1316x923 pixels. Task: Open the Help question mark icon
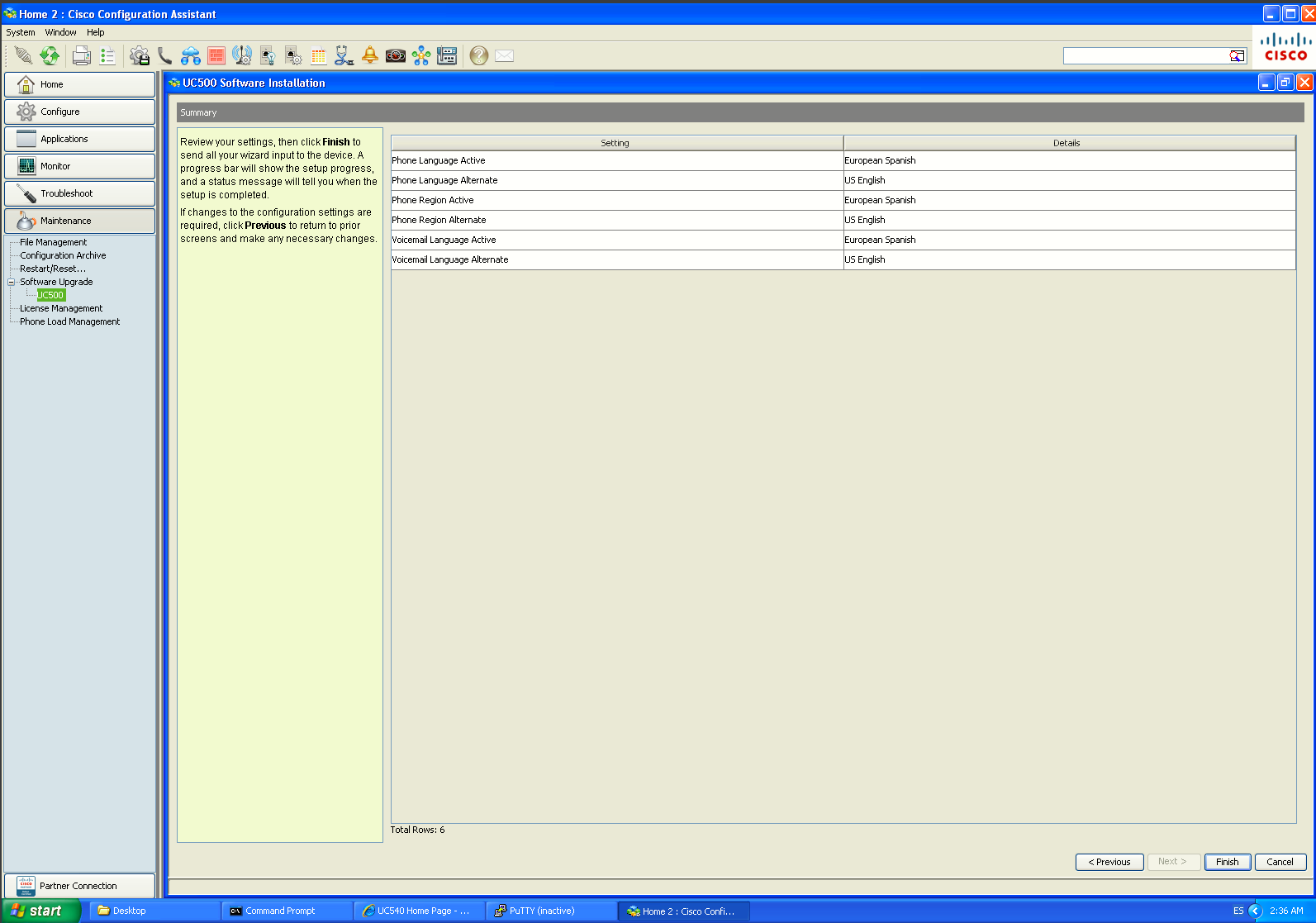tap(479, 55)
